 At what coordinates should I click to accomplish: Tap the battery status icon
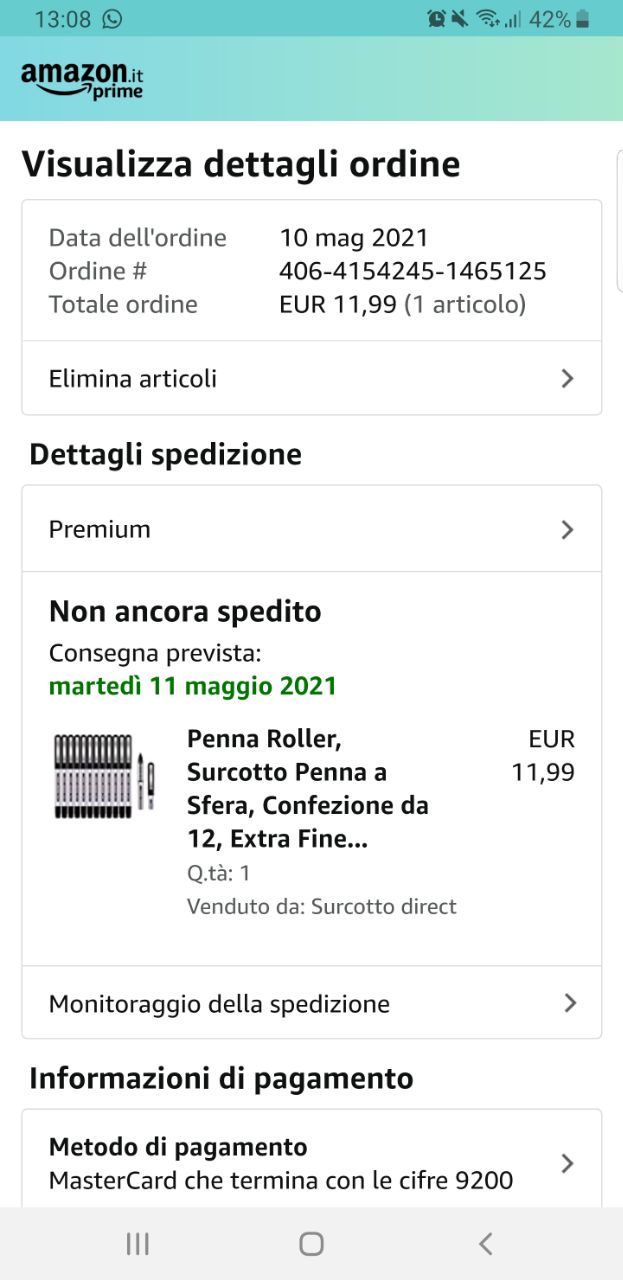coord(583,19)
